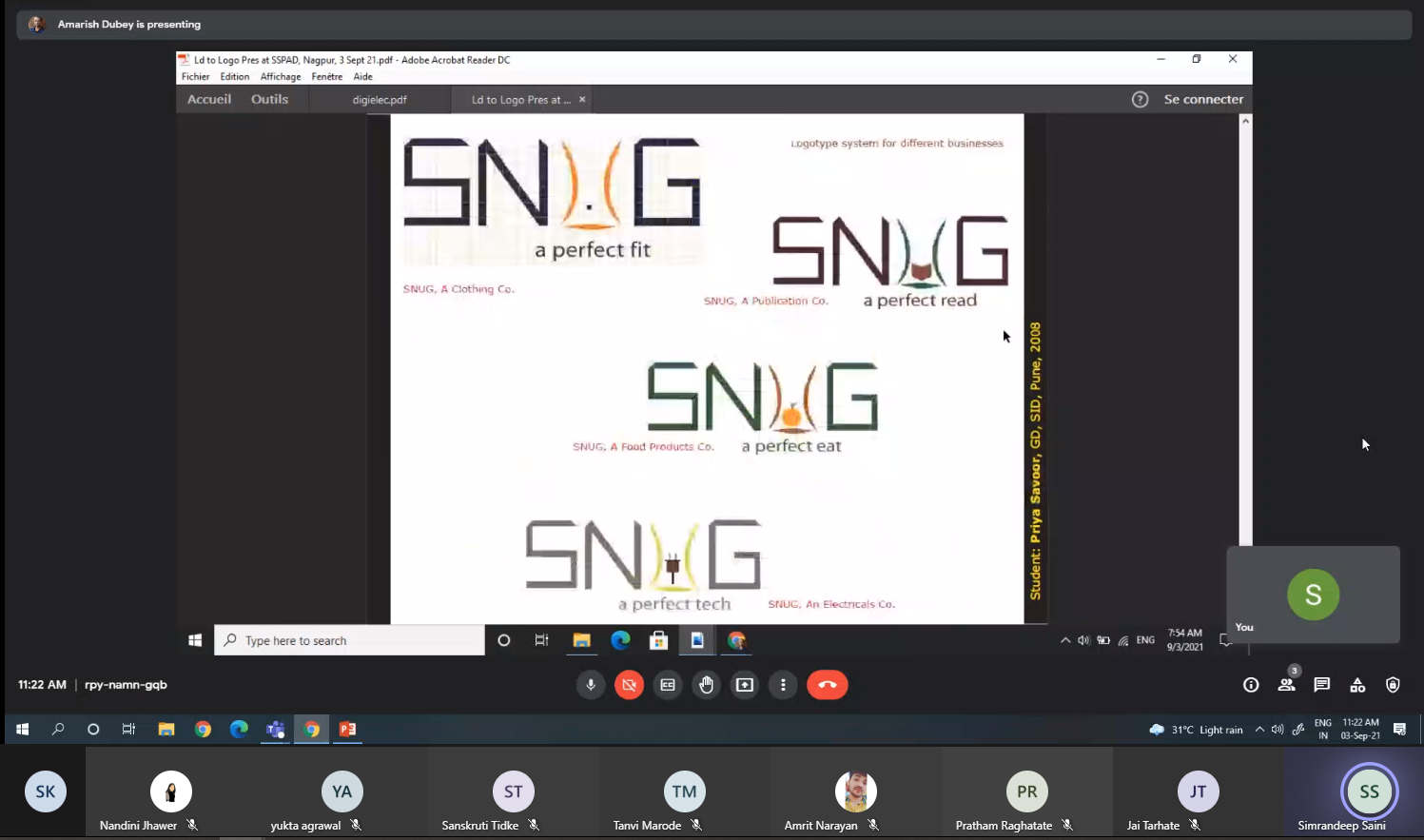Leave the call with the red hang-up button

pyautogui.click(x=827, y=685)
